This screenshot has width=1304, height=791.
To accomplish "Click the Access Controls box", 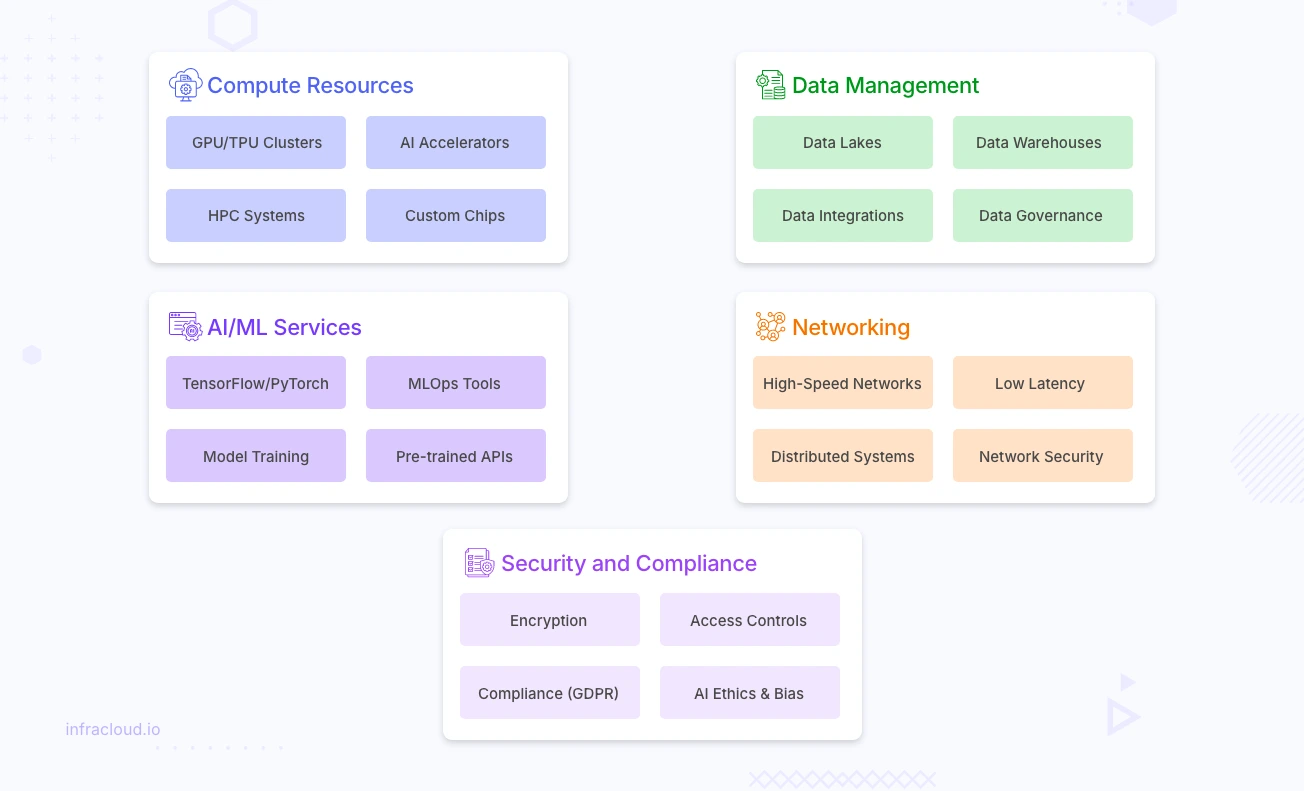I will (750, 620).
